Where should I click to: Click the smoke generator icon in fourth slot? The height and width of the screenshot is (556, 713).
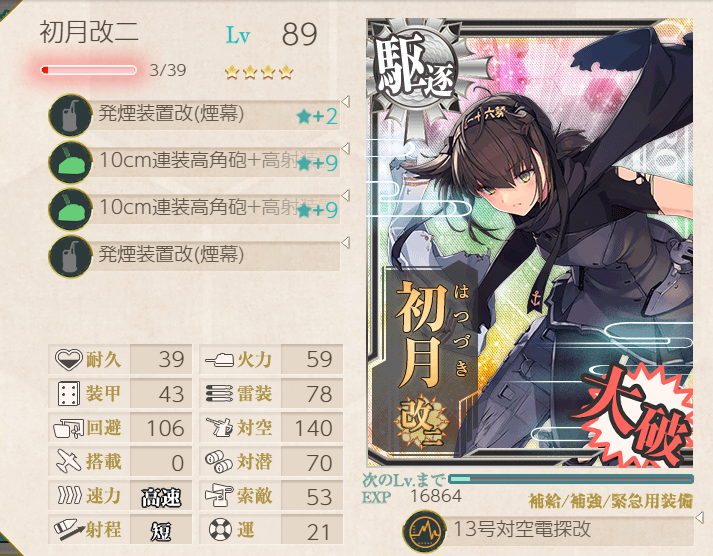pos(70,256)
